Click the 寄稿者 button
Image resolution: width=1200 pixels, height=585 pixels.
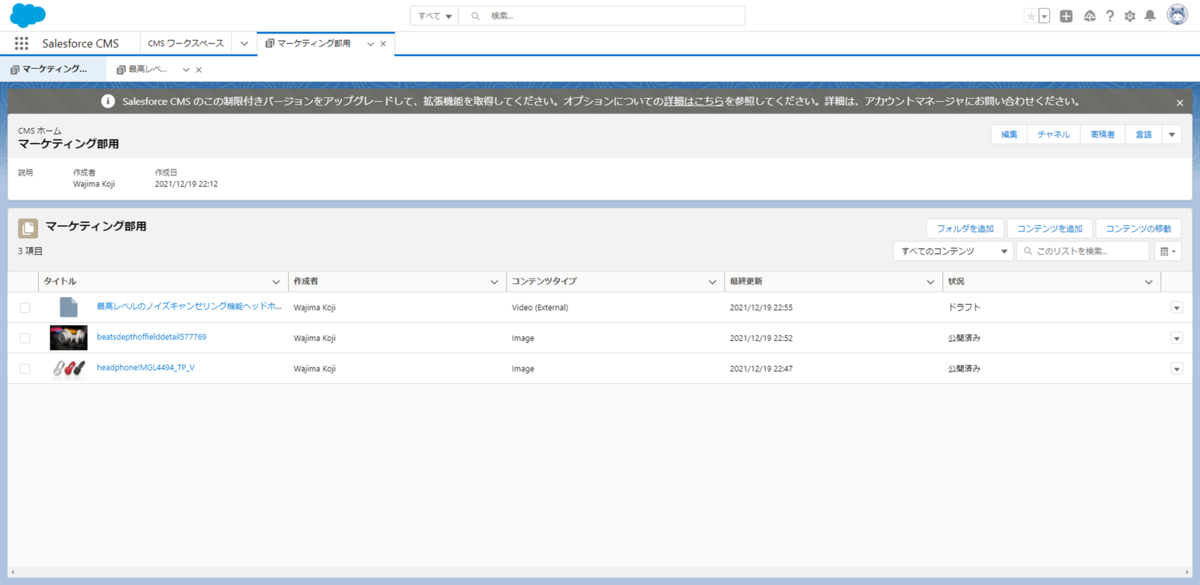[x=1103, y=134]
